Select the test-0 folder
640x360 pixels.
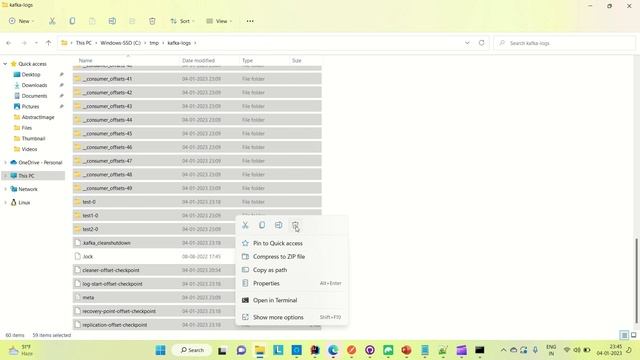pyautogui.click(x=197, y=202)
